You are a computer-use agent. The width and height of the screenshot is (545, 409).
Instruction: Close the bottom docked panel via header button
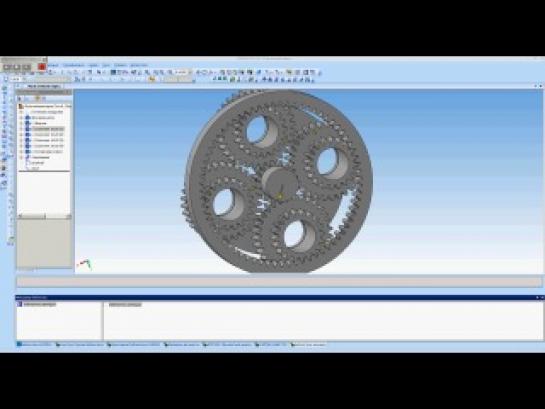542,297
